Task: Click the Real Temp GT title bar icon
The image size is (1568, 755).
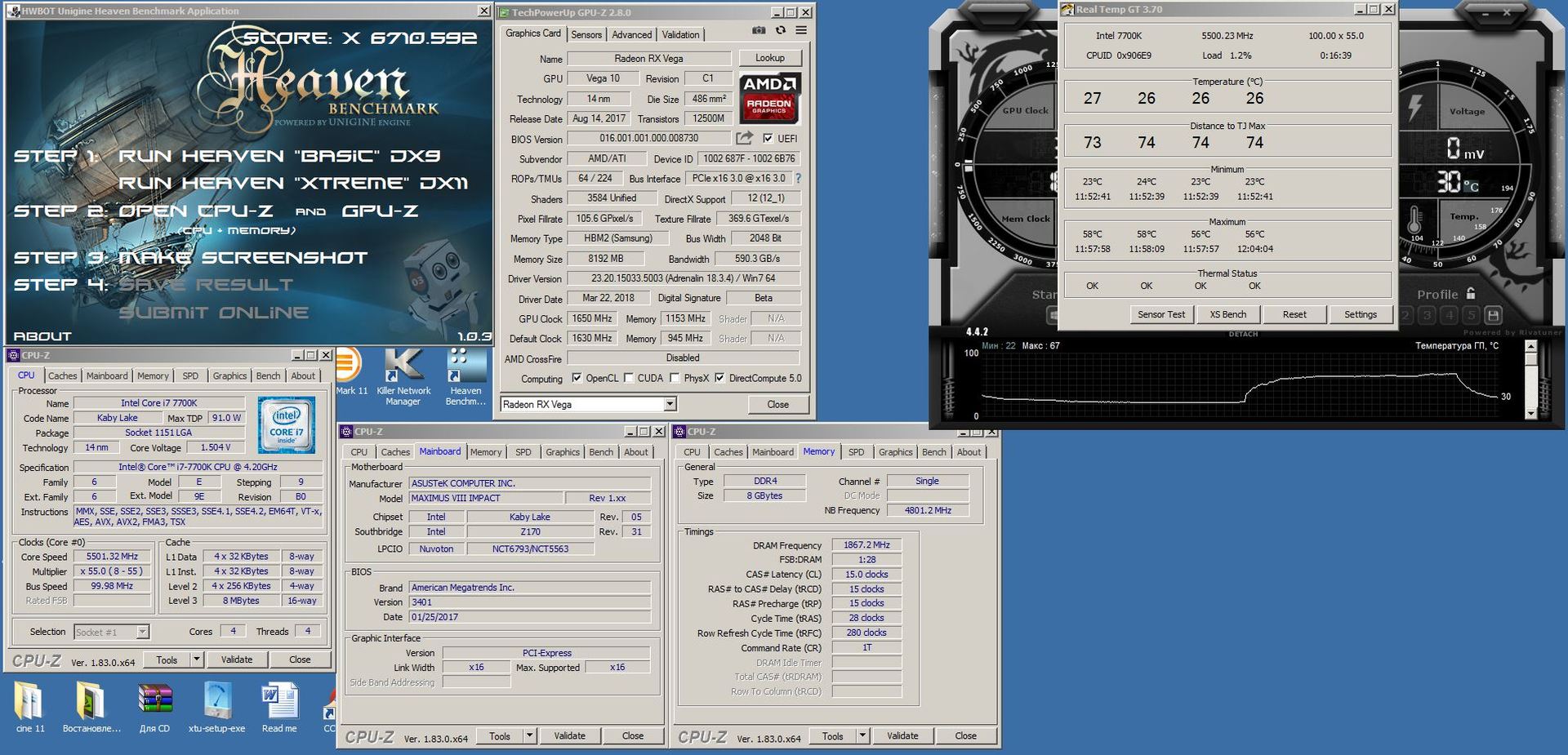Action: tap(1067, 10)
